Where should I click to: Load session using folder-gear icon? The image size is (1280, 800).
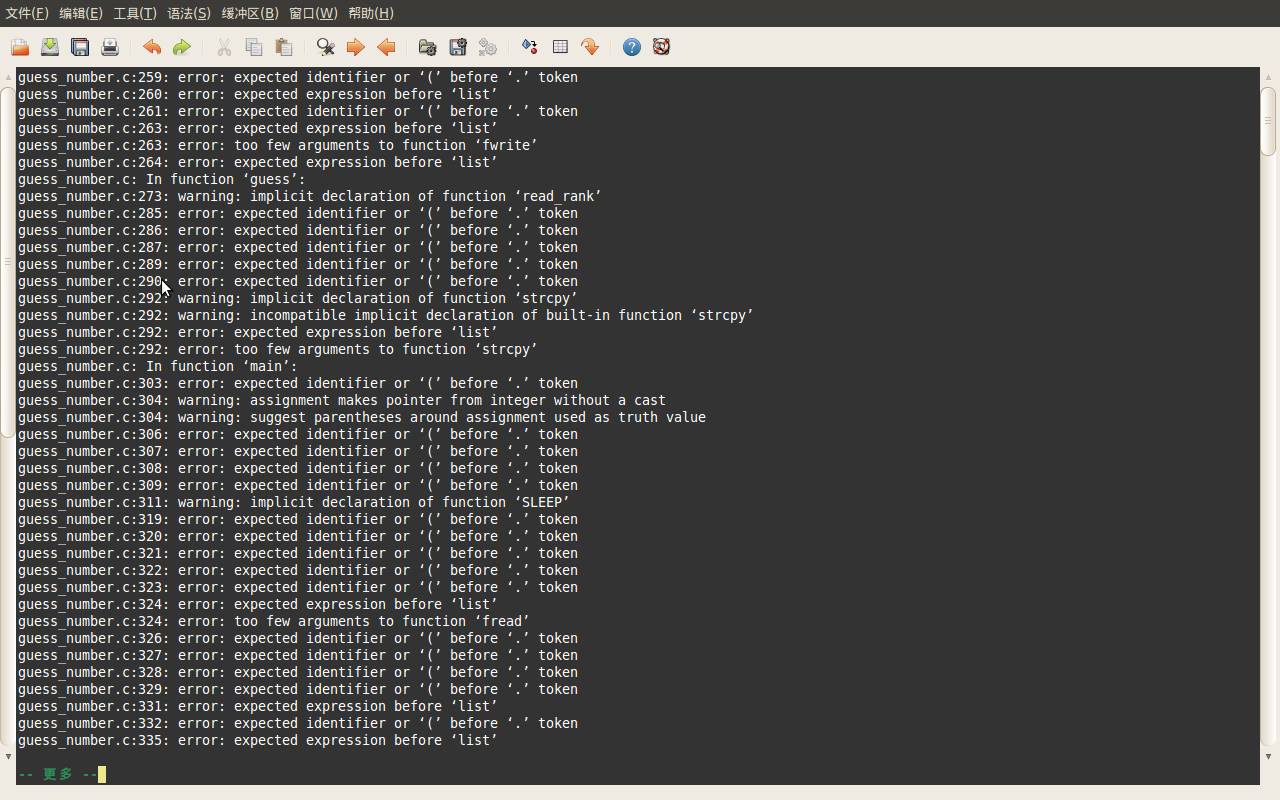pos(427,47)
